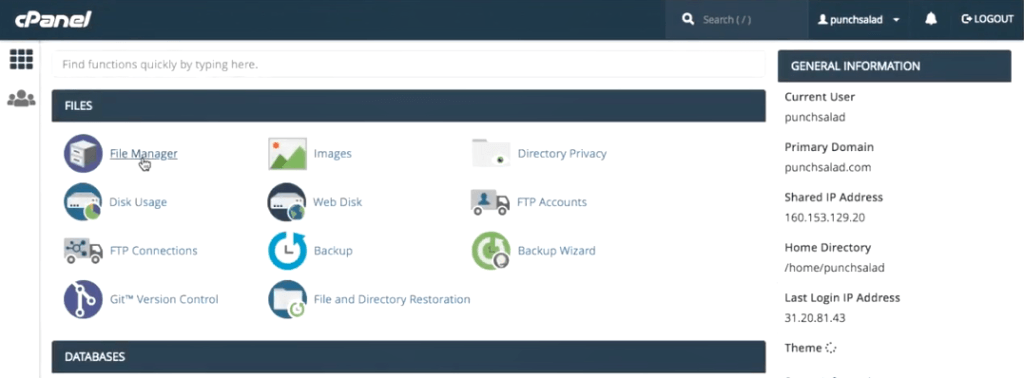Viewport: 1024px width, 378px height.
Task: Open the Git Version Control icon
Action: coord(83,299)
